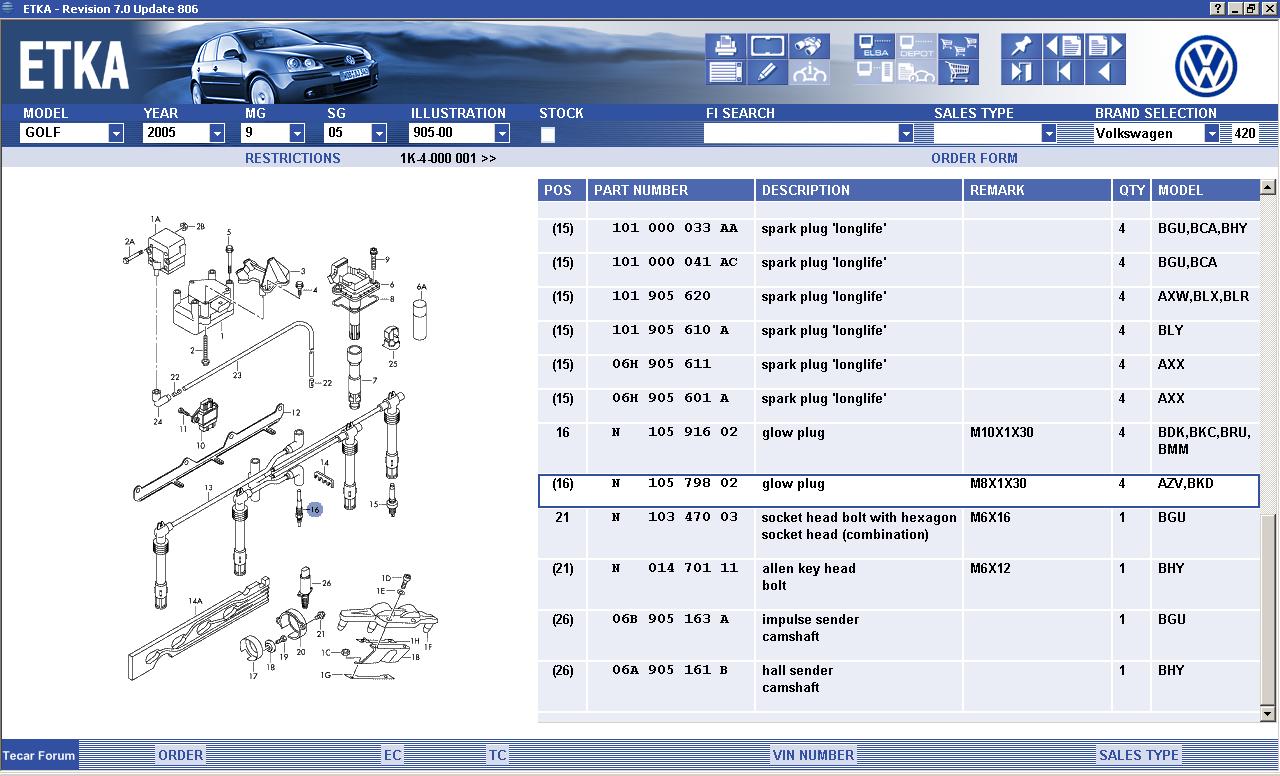Click the Tecar Forum button
Image resolution: width=1280 pixels, height=776 pixels.
tap(39, 755)
